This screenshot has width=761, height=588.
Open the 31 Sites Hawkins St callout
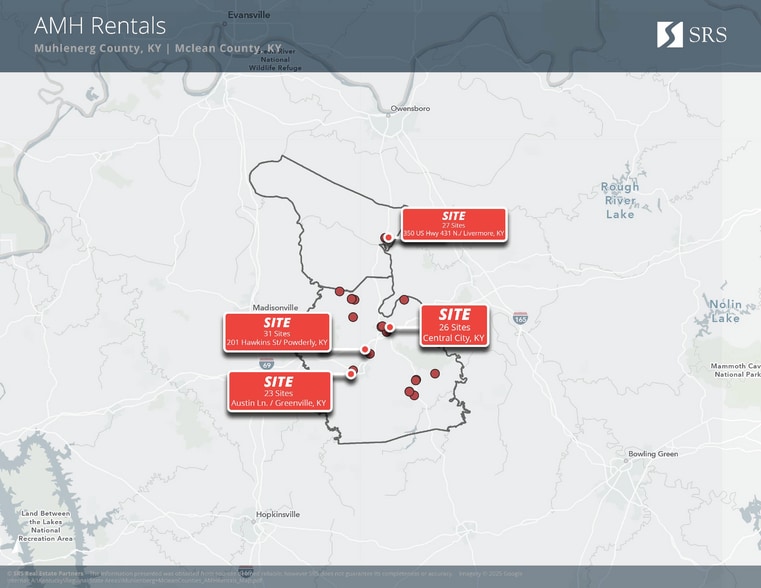[x=277, y=333]
